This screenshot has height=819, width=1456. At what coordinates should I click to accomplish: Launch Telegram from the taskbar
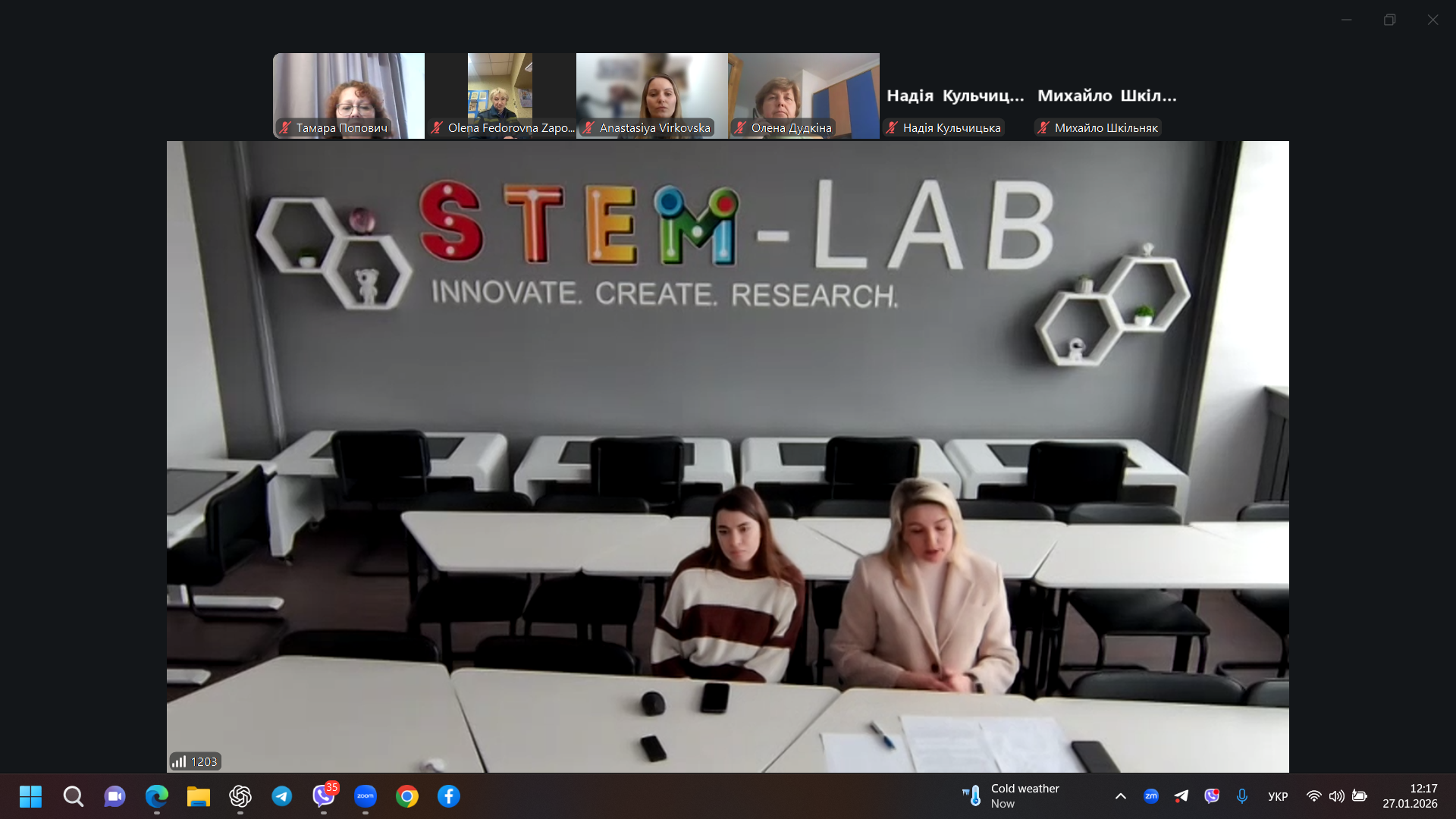point(282,796)
